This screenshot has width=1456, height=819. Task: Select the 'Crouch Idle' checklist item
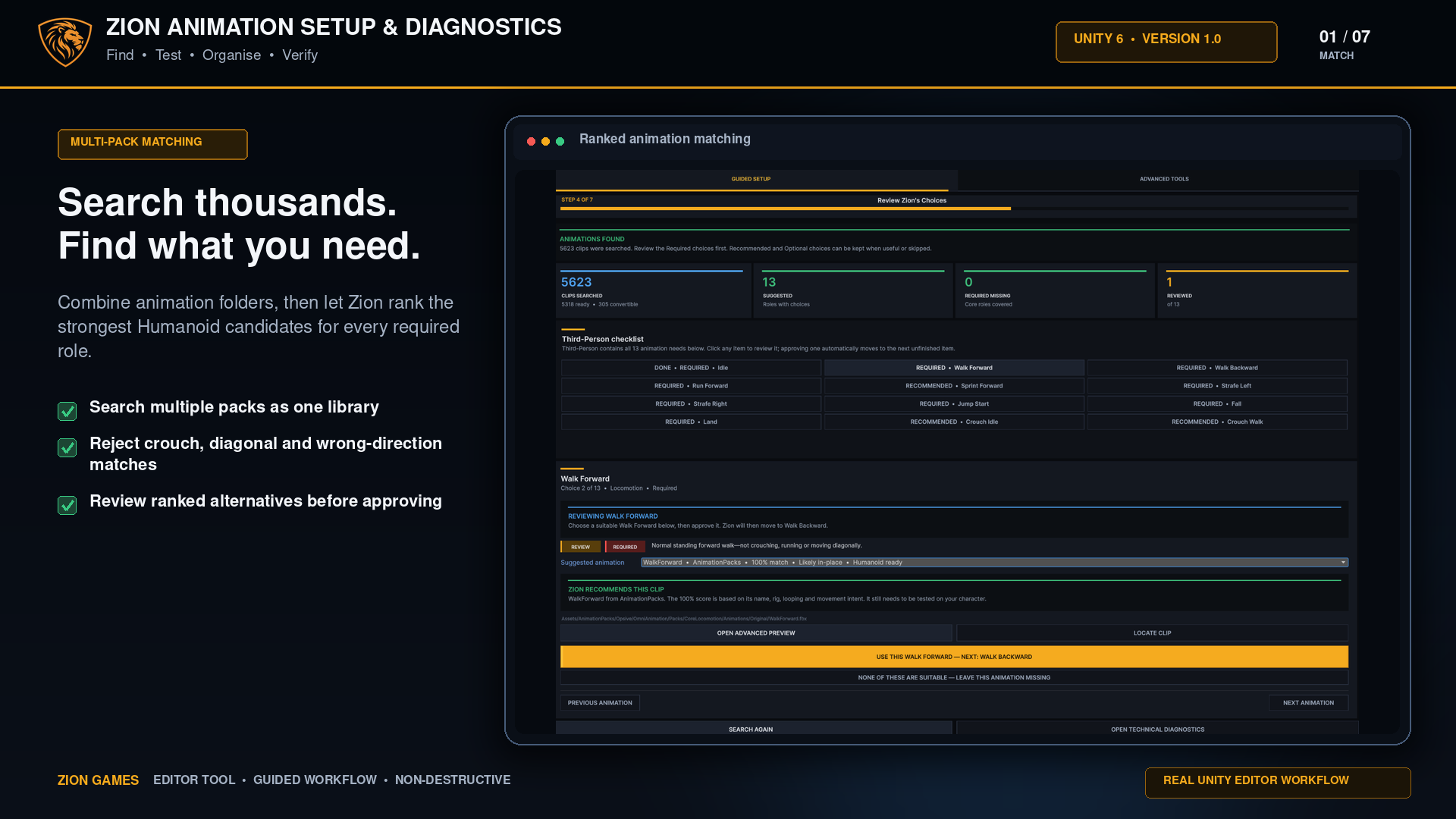(x=954, y=422)
